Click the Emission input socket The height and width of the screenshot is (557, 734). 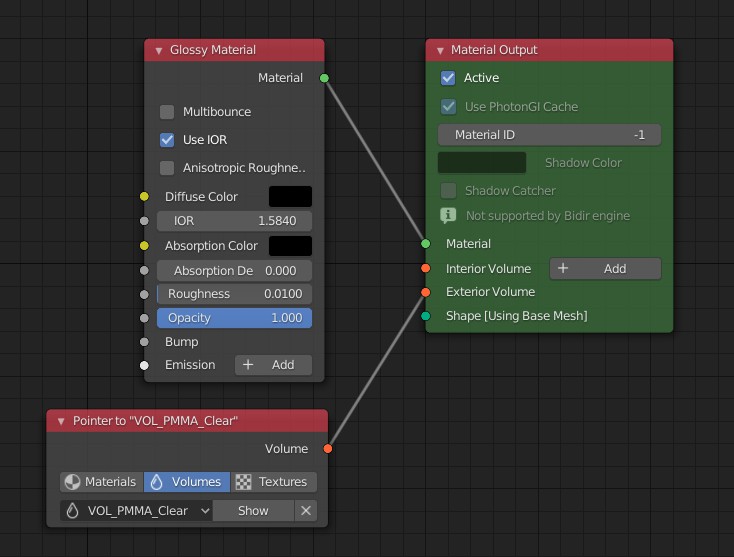click(x=144, y=365)
